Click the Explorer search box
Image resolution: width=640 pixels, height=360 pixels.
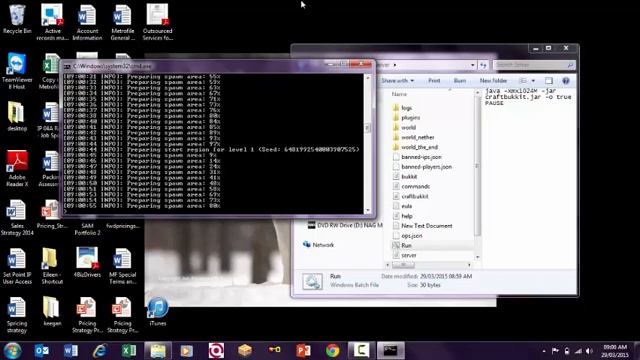pyautogui.click(x=534, y=65)
